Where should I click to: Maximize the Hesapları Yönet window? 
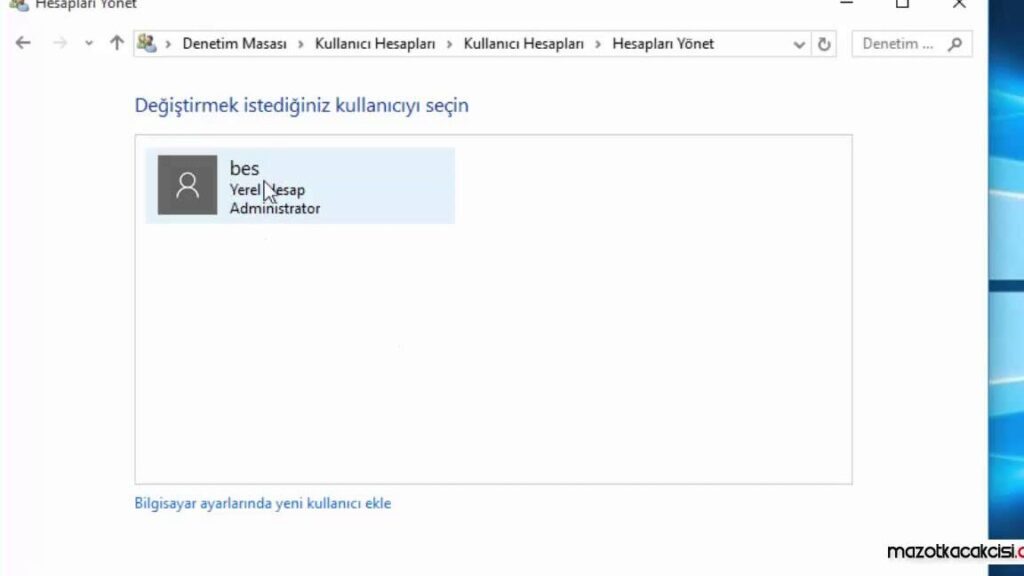tap(903, 6)
